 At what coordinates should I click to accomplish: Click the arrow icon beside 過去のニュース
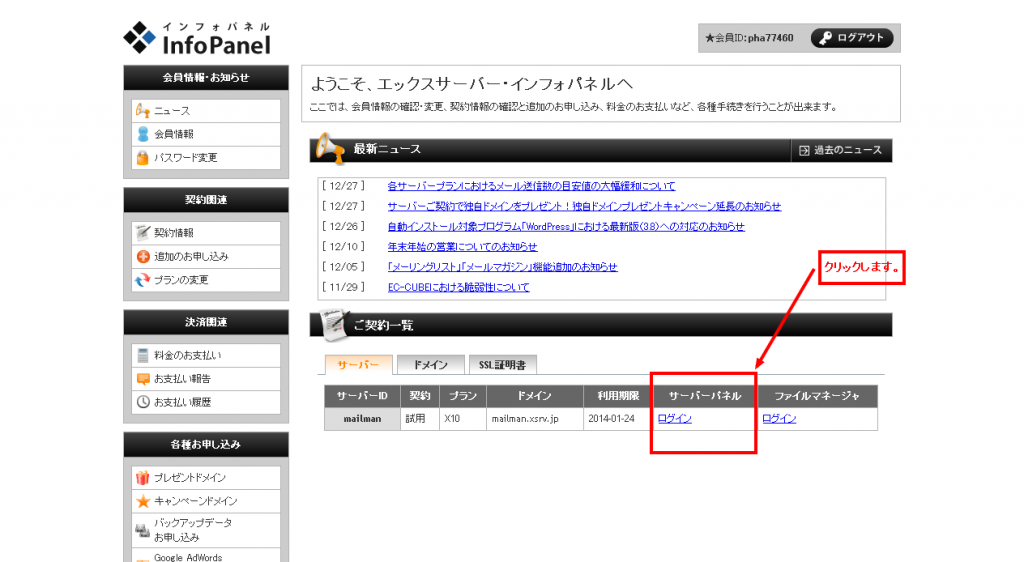(x=804, y=151)
